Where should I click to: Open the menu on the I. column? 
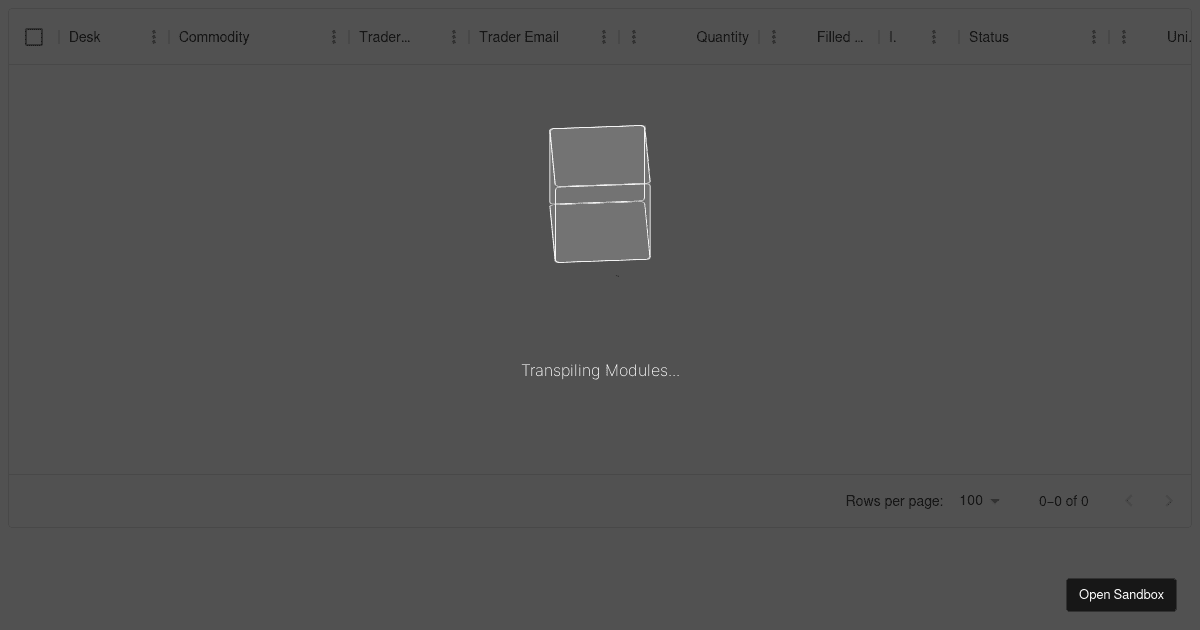pyautogui.click(x=933, y=37)
